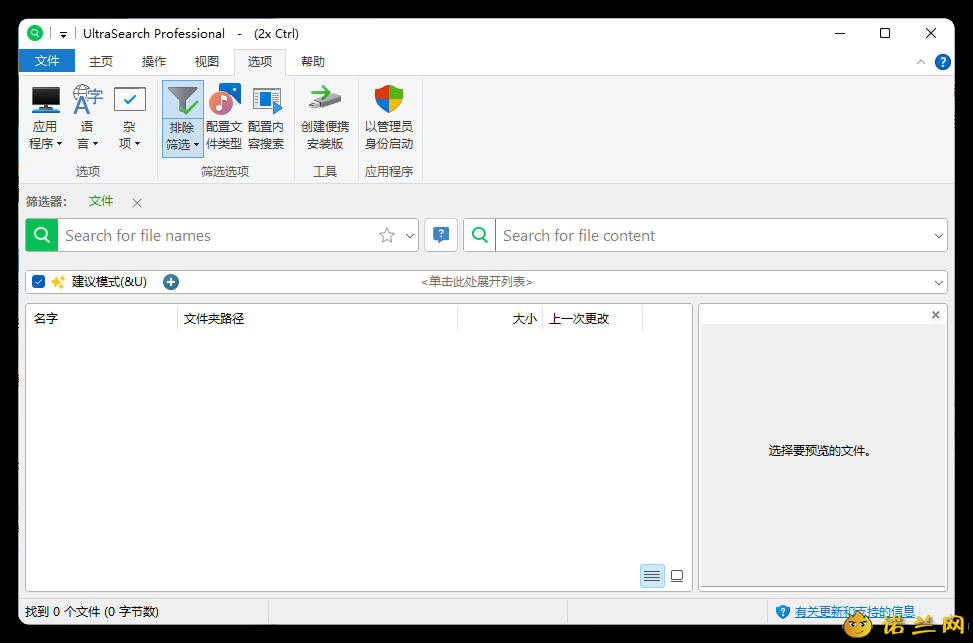Image resolution: width=973 pixels, height=643 pixels.
Task: Remove the 文件 filter with X
Action: [137, 202]
